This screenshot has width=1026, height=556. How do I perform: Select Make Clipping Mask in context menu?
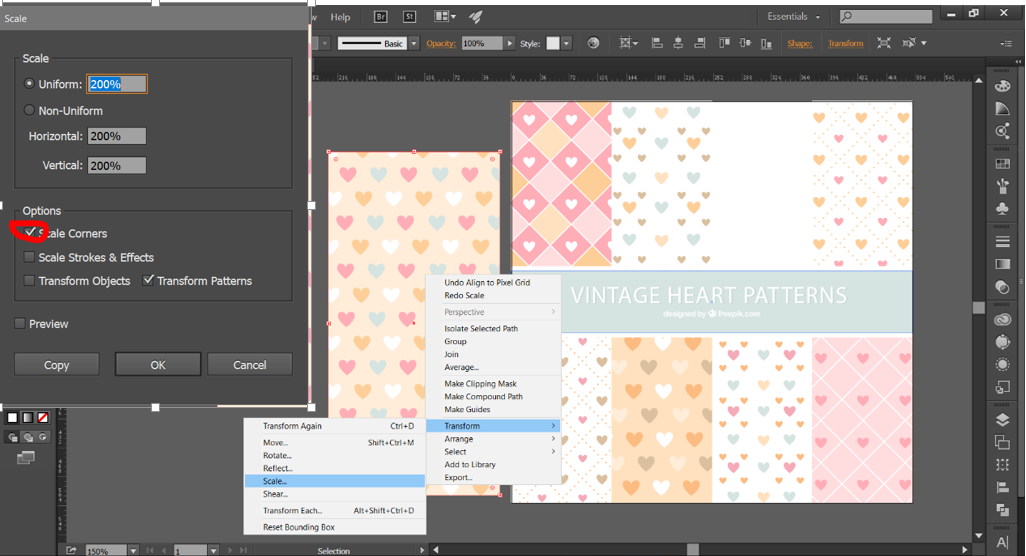coord(481,384)
